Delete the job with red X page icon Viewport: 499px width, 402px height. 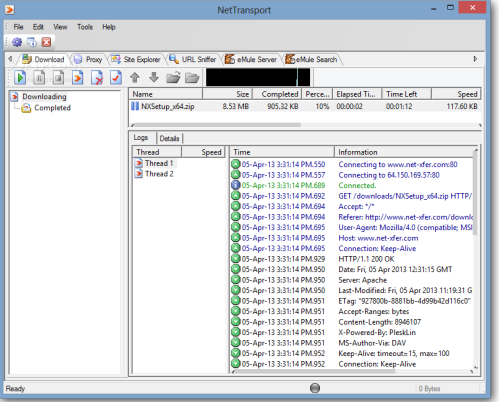[97, 78]
